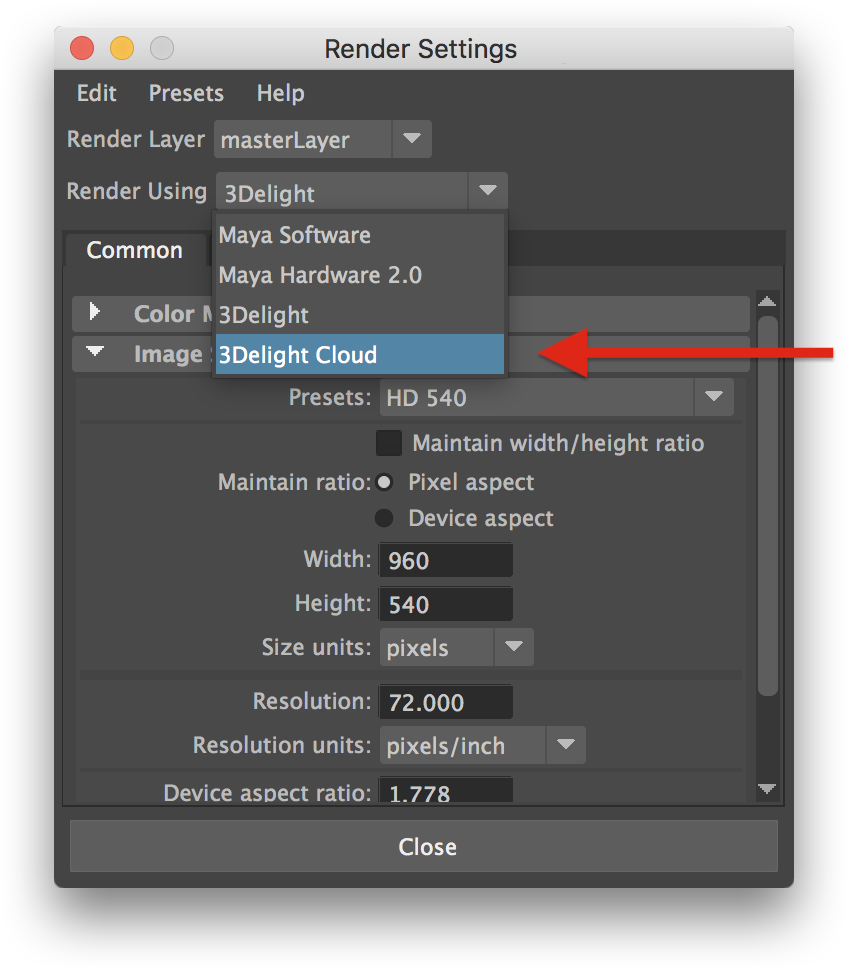Viewport: 847px width, 969px height.
Task: Open the Resolution units pixels/inch dropdown
Action: coord(565,745)
